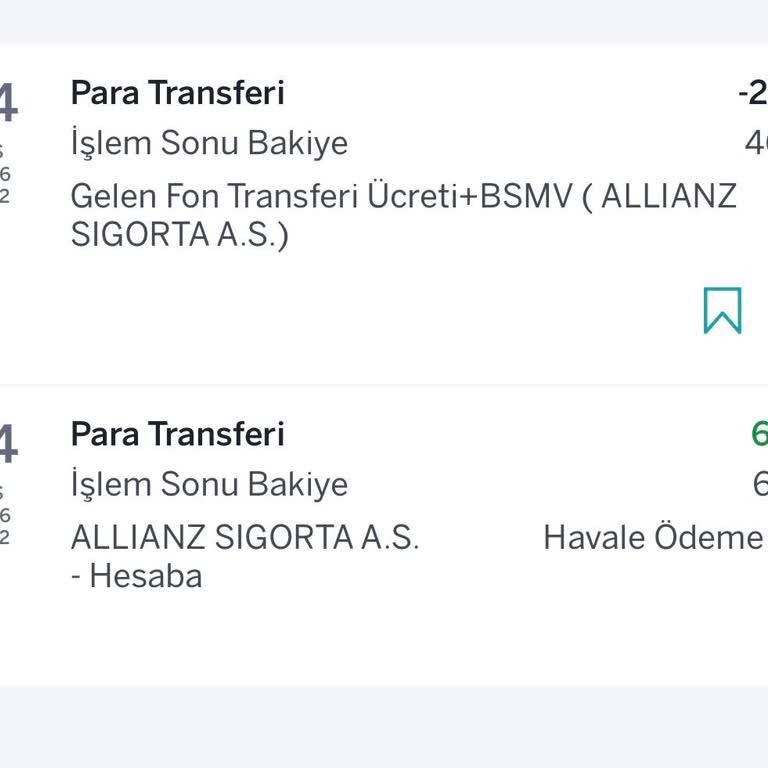Open the first Para Transferi entry title
The image size is (768, 768).
177,93
